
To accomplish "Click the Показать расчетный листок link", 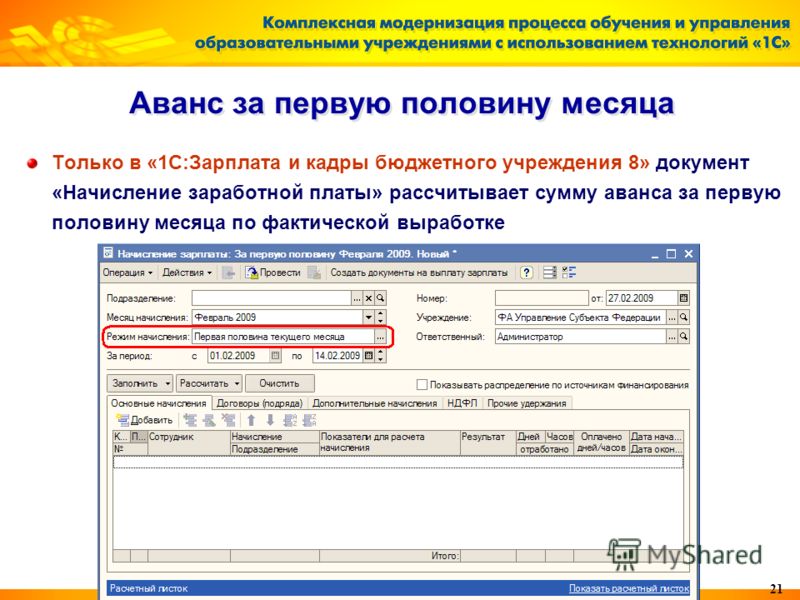I will click(629, 588).
